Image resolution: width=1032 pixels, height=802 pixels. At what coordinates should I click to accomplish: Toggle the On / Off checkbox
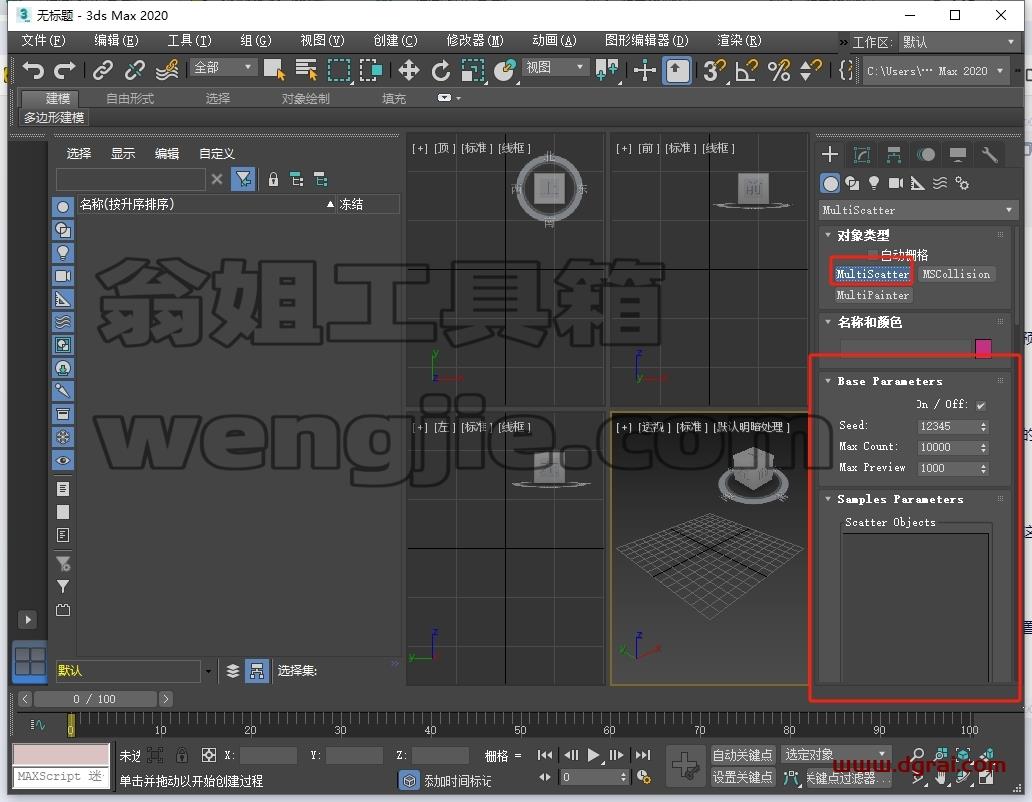click(x=981, y=405)
